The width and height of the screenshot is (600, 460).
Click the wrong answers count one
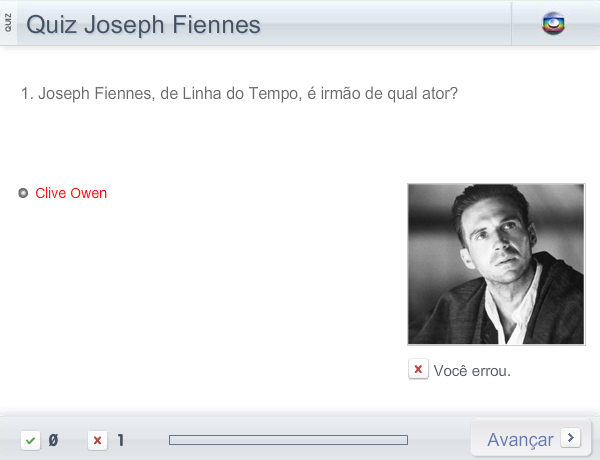[x=121, y=440]
